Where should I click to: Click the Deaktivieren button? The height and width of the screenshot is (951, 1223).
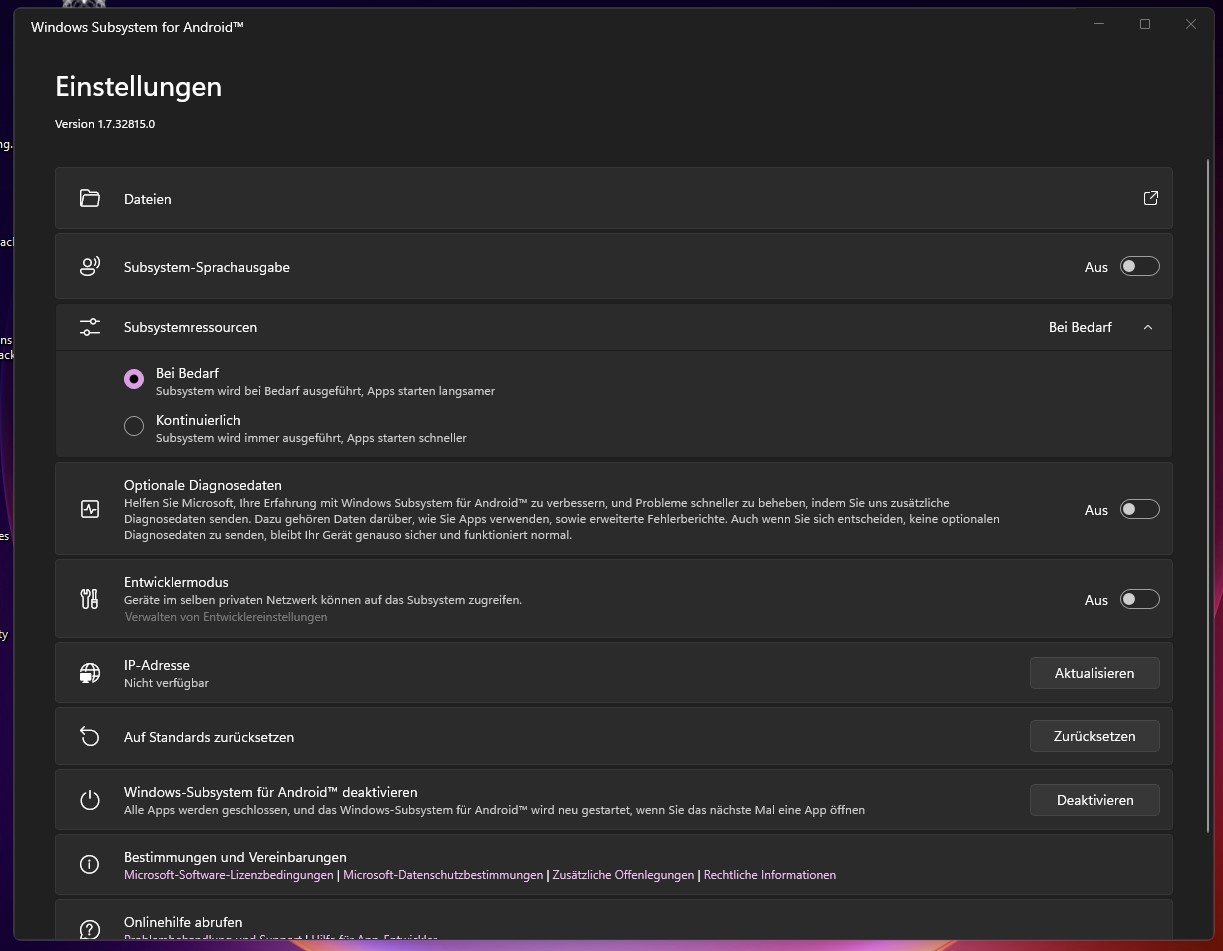click(x=1095, y=800)
